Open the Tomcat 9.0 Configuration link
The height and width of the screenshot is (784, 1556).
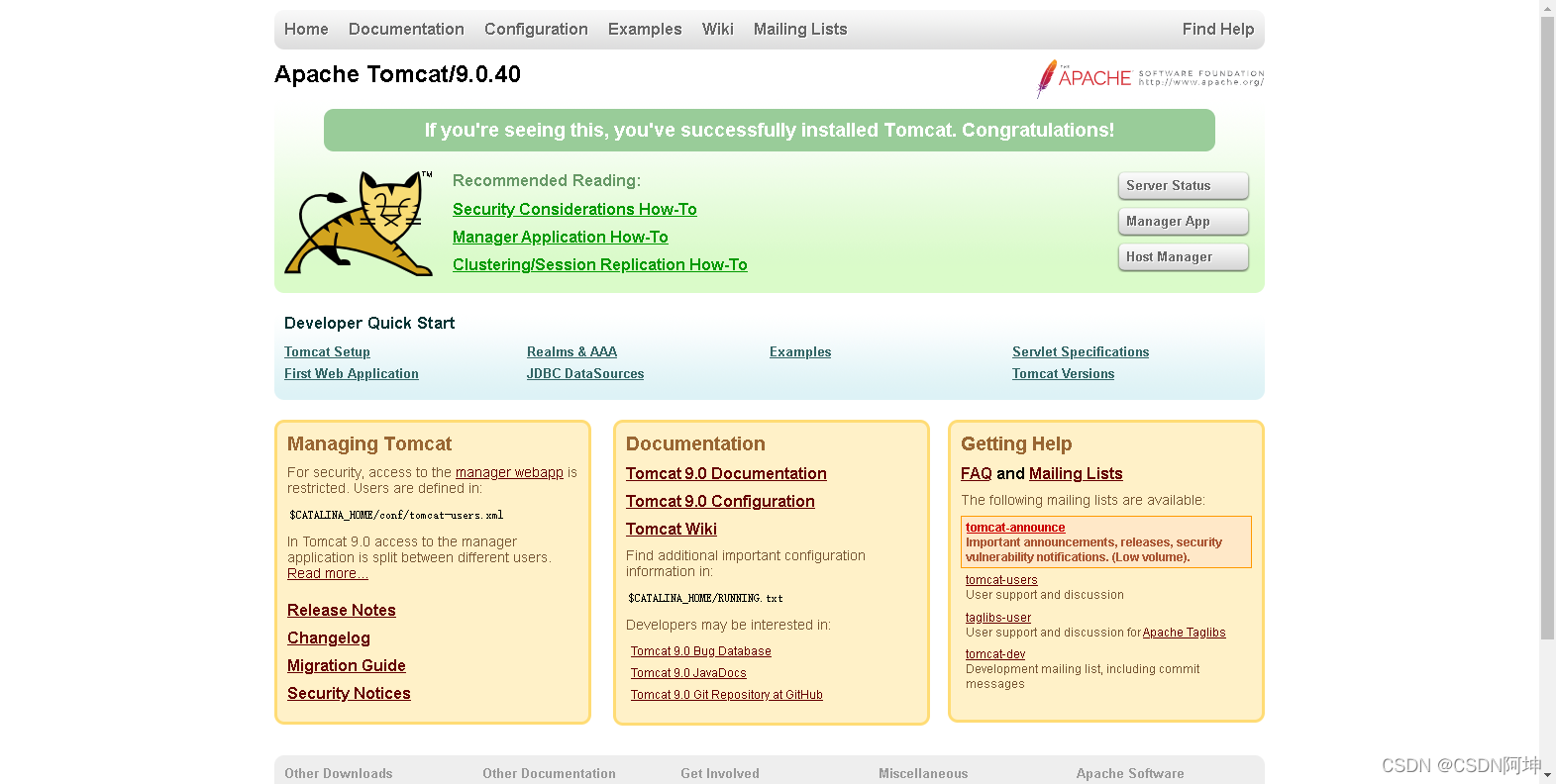720,502
